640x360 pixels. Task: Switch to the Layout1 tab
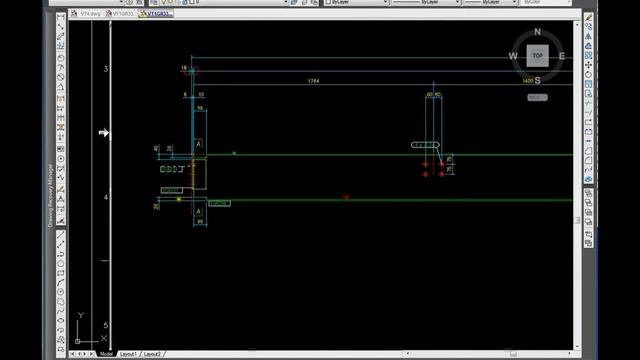(128, 354)
